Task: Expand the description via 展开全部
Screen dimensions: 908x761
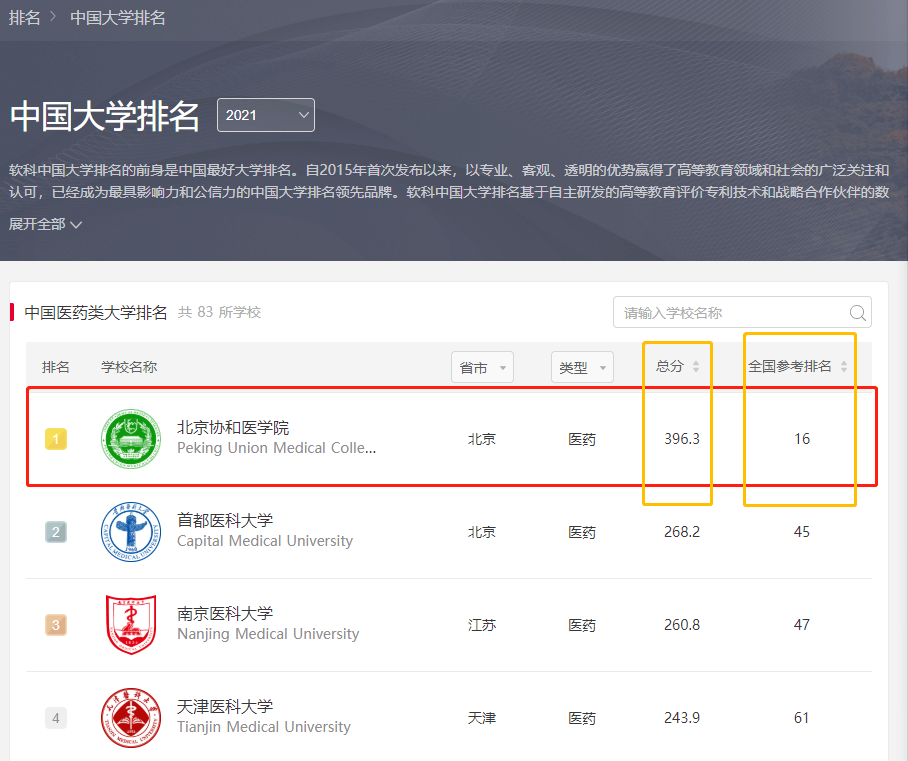Action: [45, 224]
